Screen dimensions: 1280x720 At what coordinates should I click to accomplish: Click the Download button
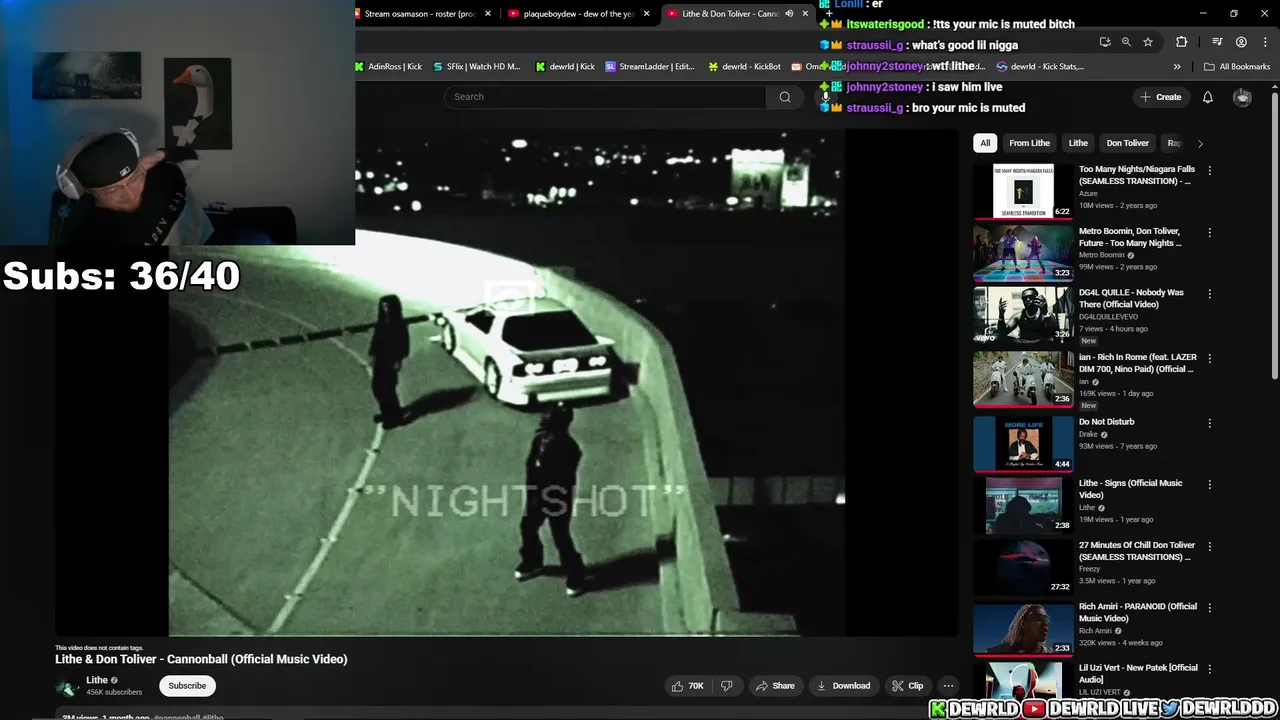[843, 686]
